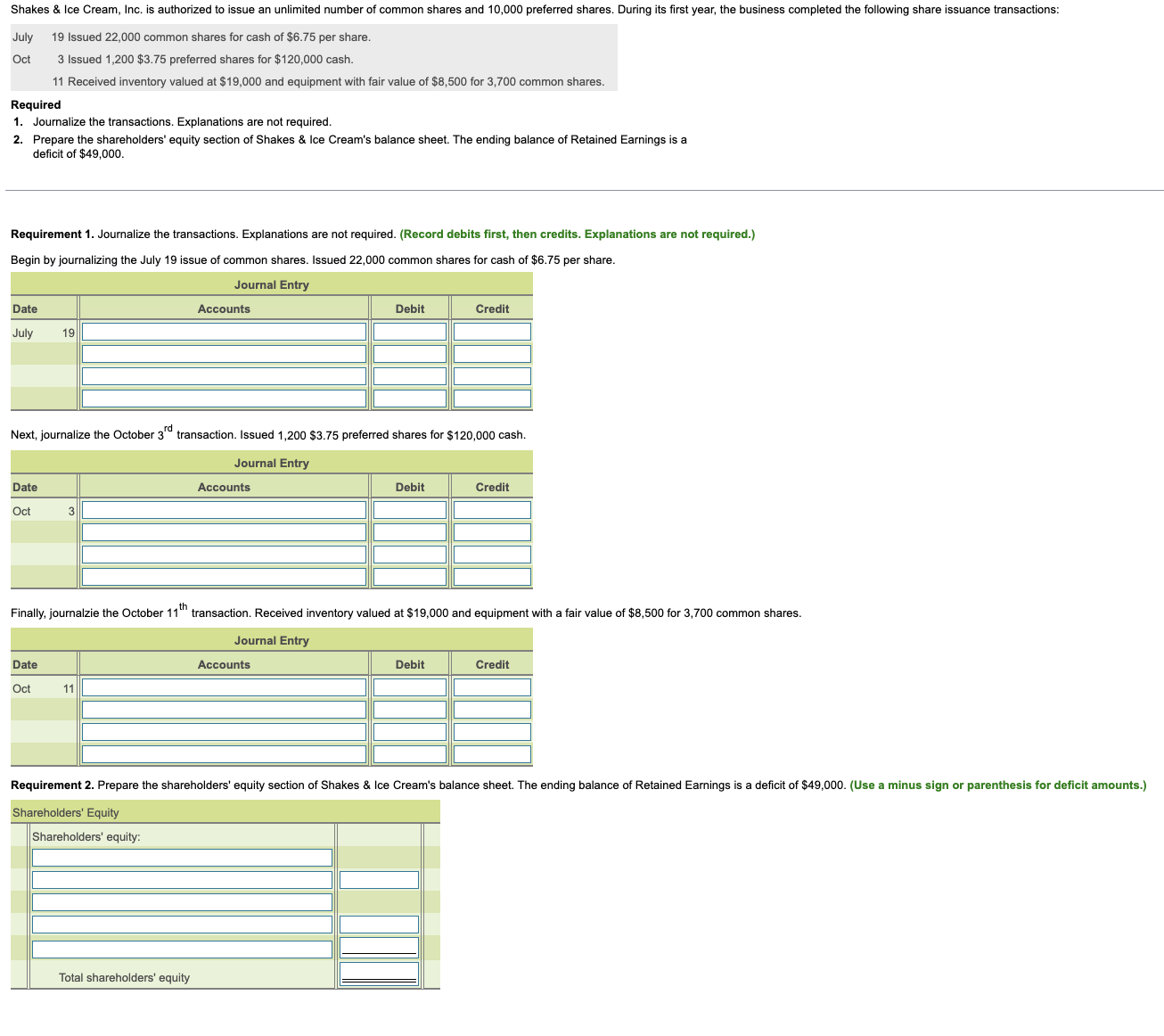Click the second Credit field of the Oct 3 entry
Screen dimensions: 1164x1036
pos(491,531)
